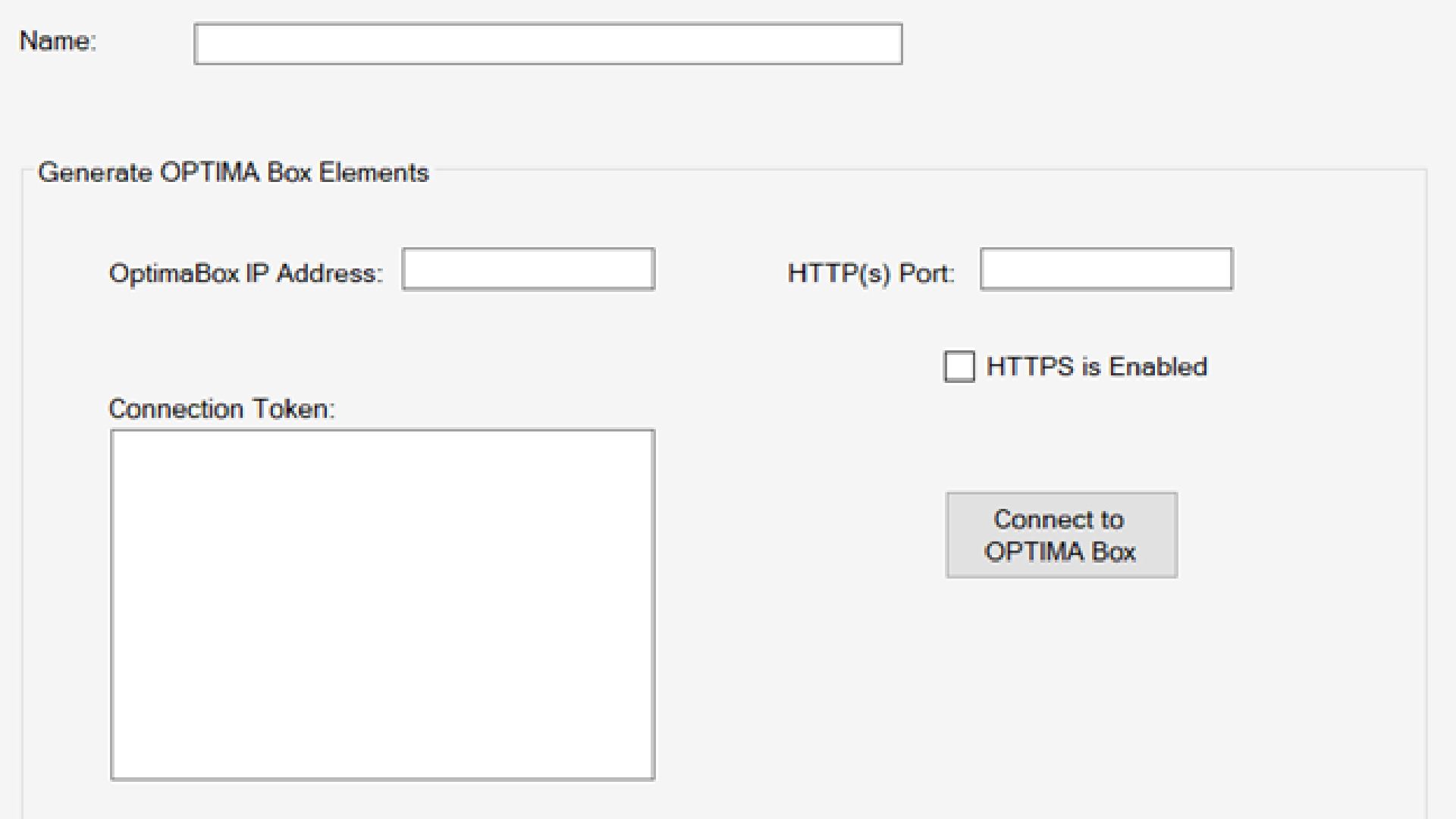Click the 'Connection Token:' label
Viewport: 1456px width, 819px height.
pos(222,409)
